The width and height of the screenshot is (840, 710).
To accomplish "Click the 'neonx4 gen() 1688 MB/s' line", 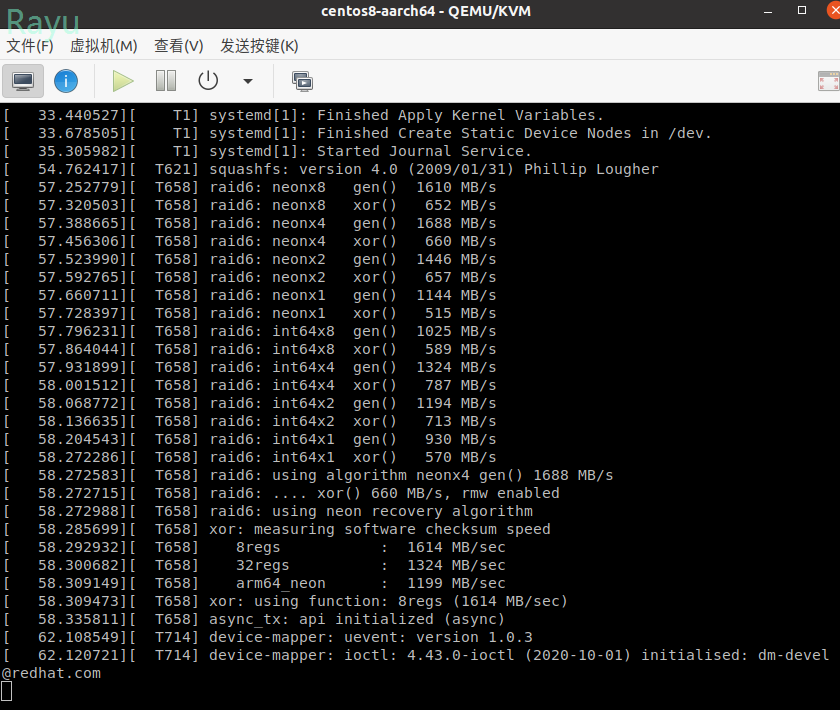I will pyautogui.click(x=250, y=223).
